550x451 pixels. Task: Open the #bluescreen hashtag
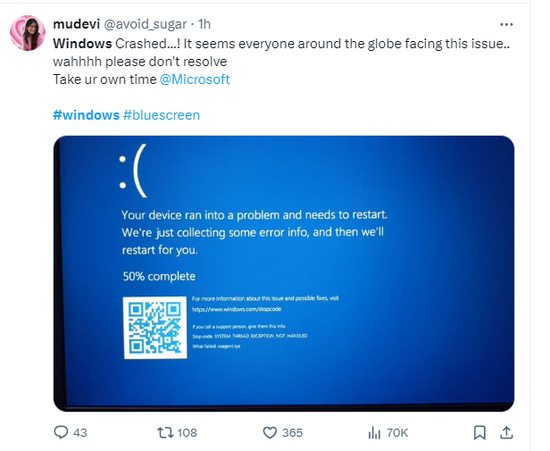pyautogui.click(x=161, y=115)
